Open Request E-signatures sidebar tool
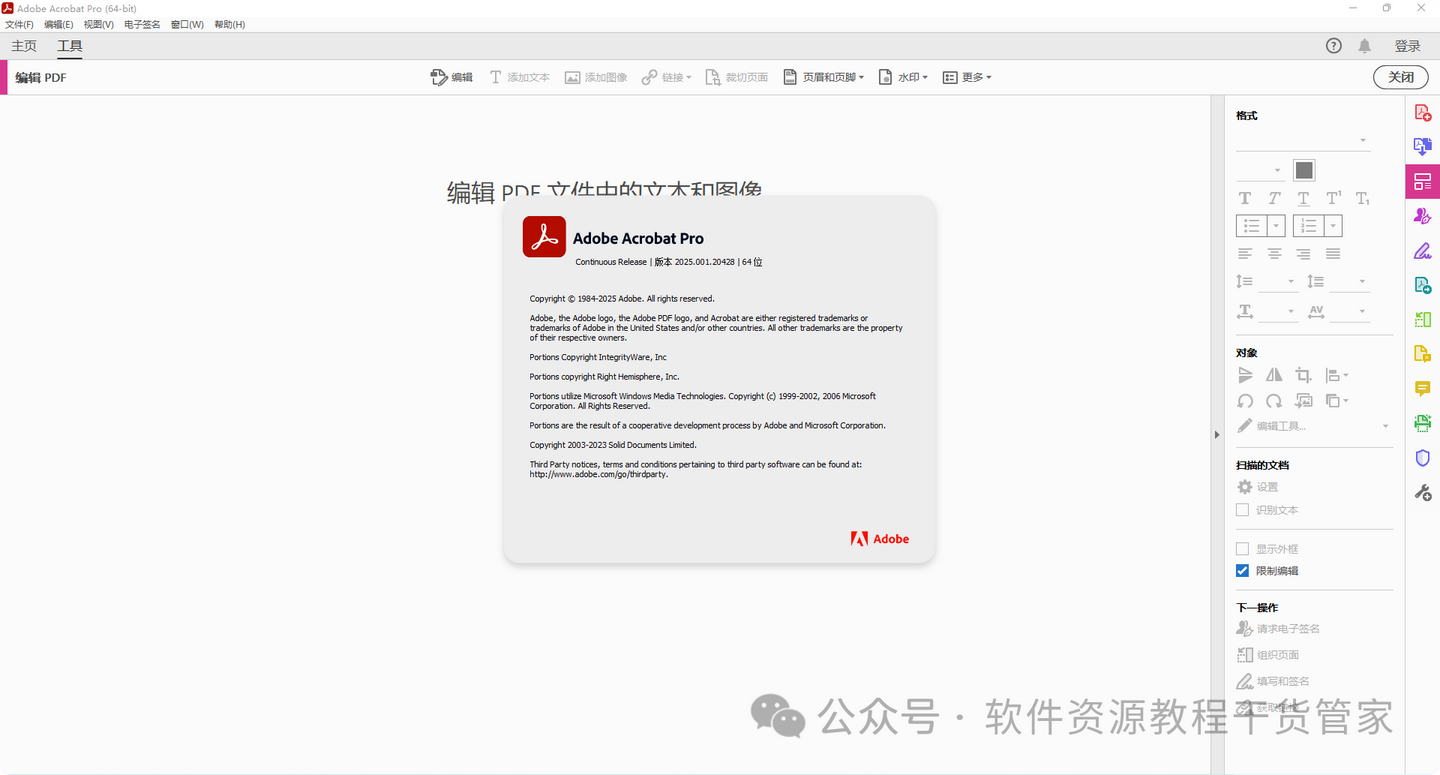Image resolution: width=1440 pixels, height=775 pixels. [1422, 216]
